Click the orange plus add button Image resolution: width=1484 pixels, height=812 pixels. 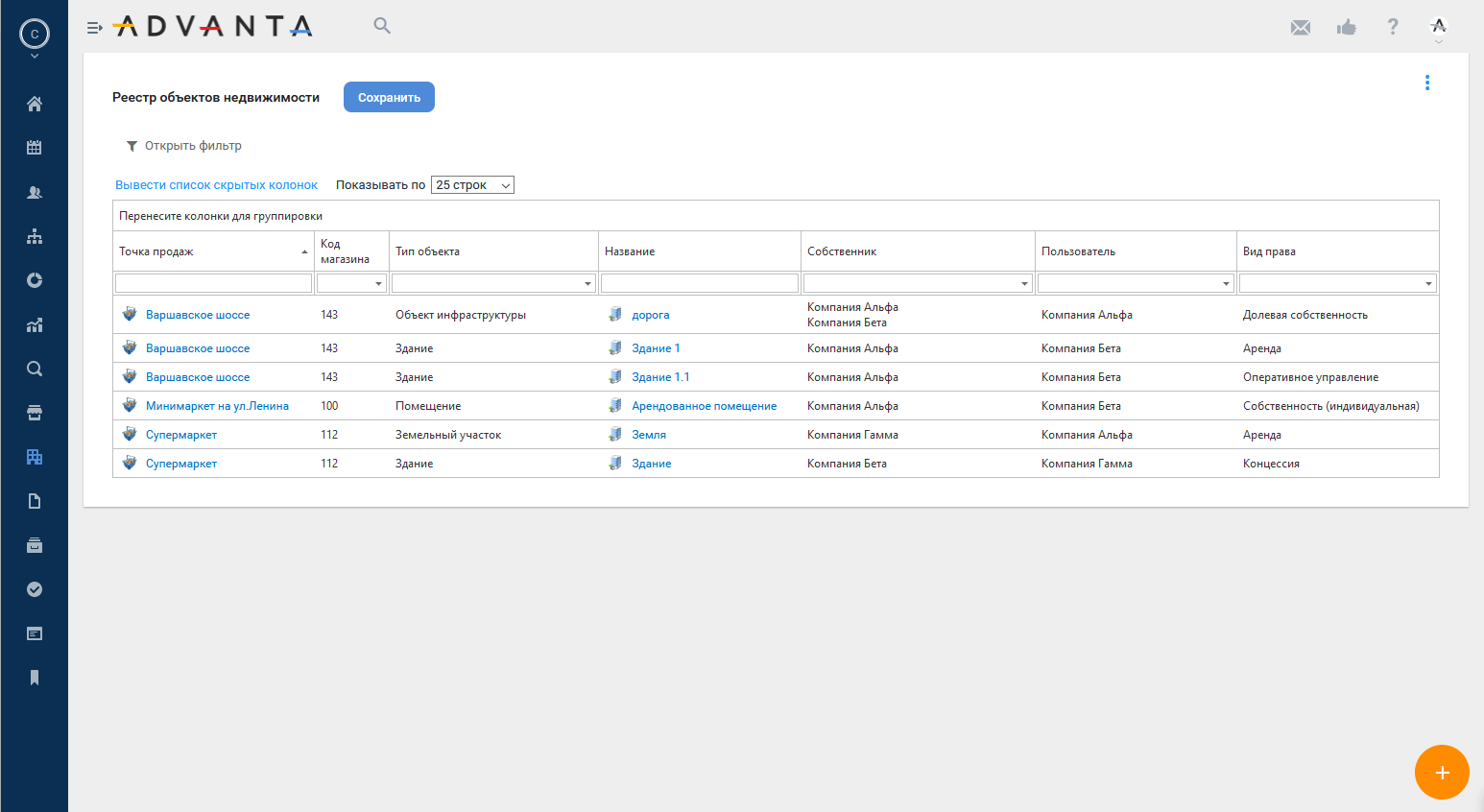click(x=1442, y=772)
